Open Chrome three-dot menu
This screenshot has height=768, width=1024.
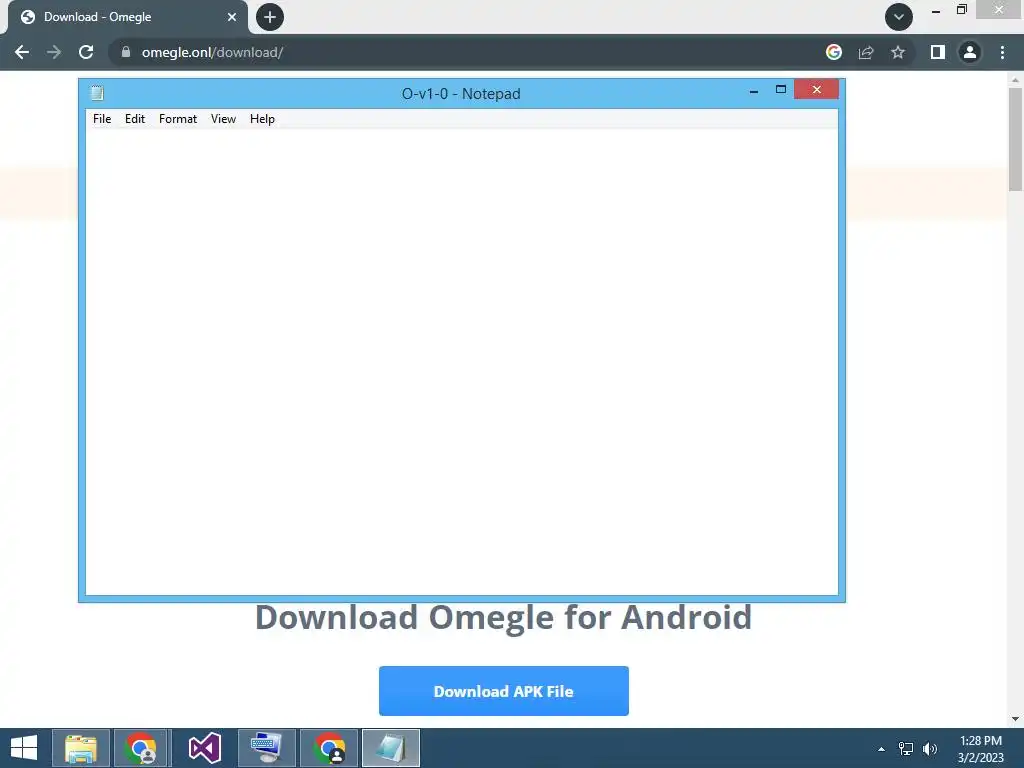click(x=1002, y=52)
